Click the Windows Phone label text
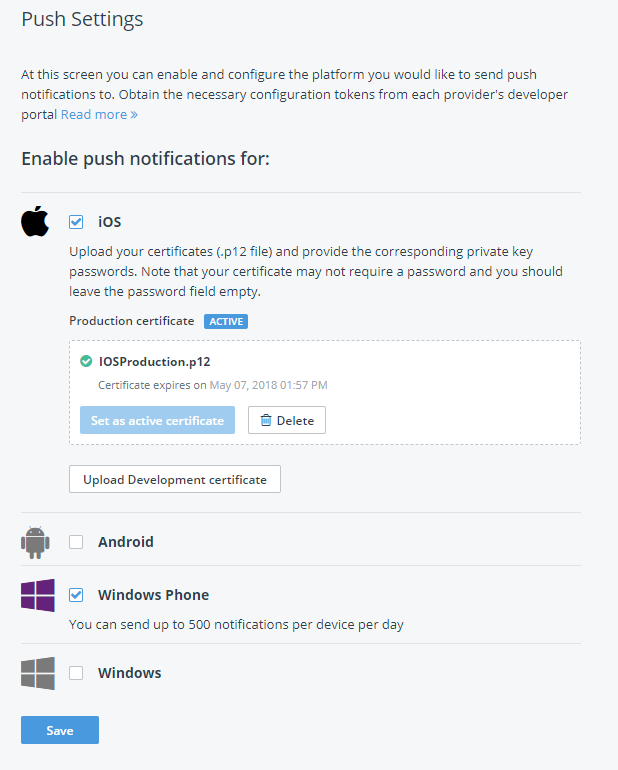618x770 pixels. [x=153, y=595]
